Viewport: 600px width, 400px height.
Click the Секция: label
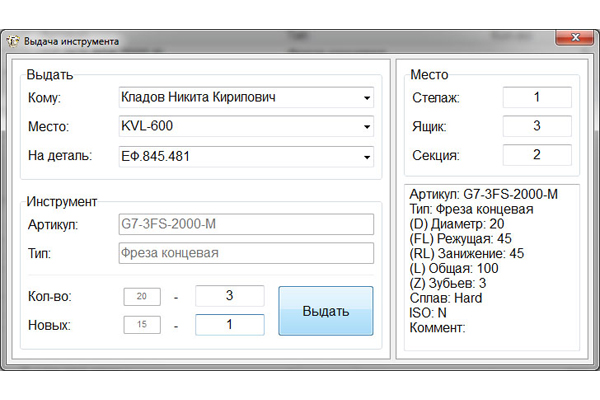click(436, 156)
